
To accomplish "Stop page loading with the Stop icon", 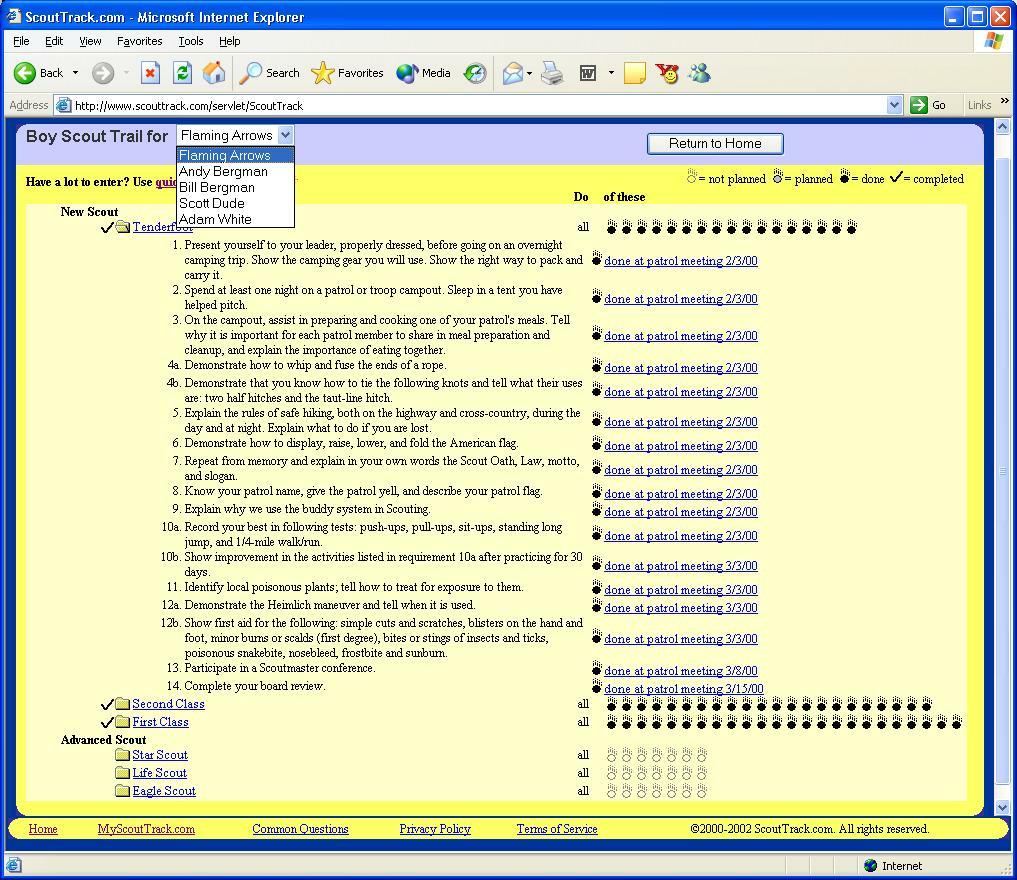I will pos(150,73).
